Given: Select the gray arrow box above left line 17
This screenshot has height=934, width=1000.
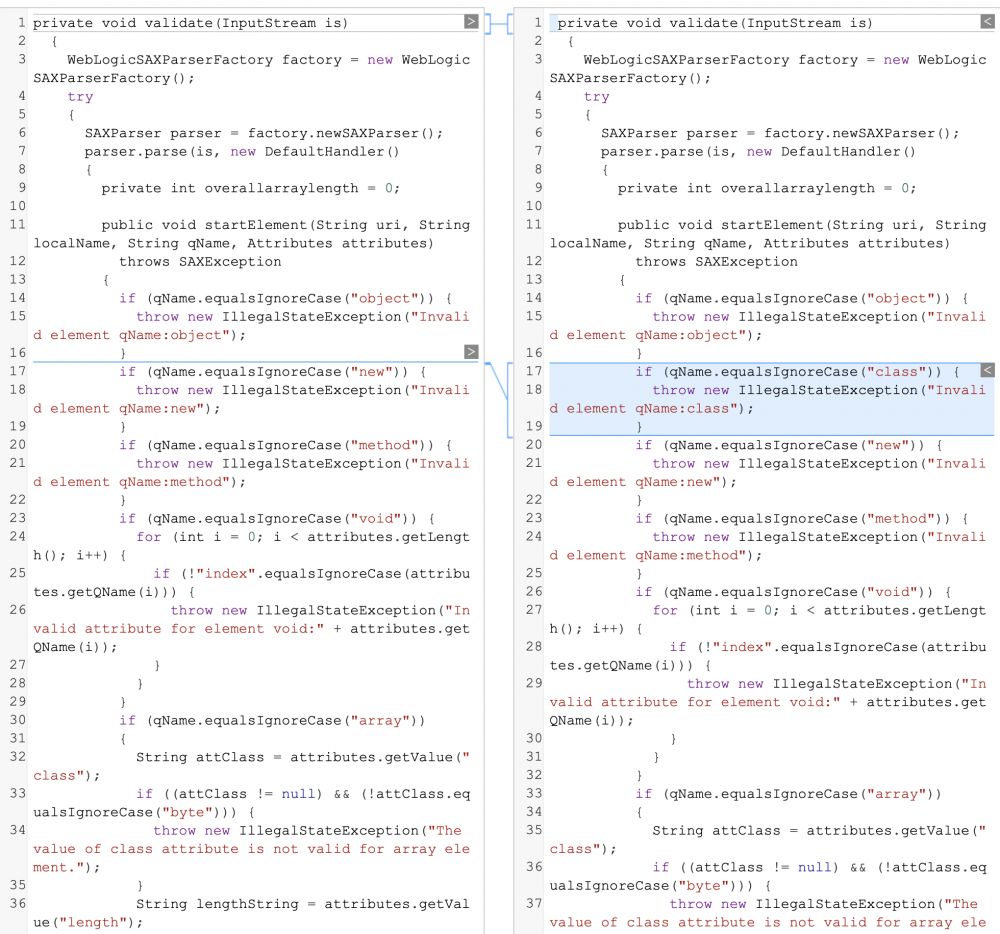Looking at the screenshot, I should pyautogui.click(x=470, y=352).
